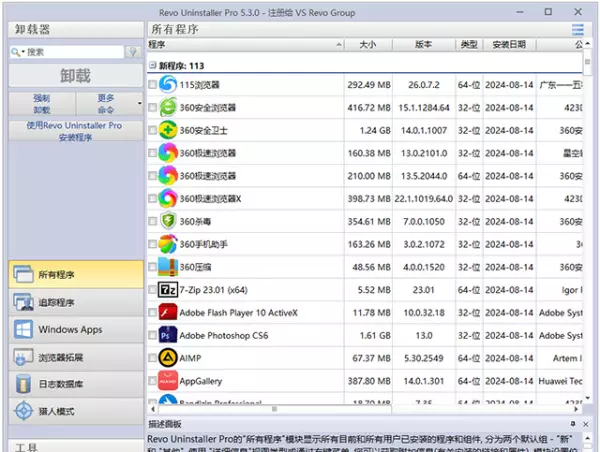Viewport: 600px width, 452px height.
Task: Sort by 类型 column header
Action: (469, 45)
